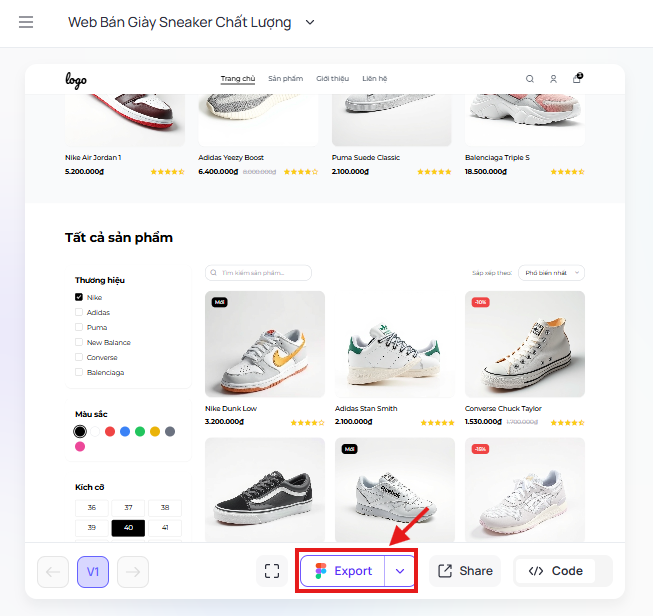Expand the project title dropdown chevron
The height and width of the screenshot is (616, 653).
coord(309,22)
